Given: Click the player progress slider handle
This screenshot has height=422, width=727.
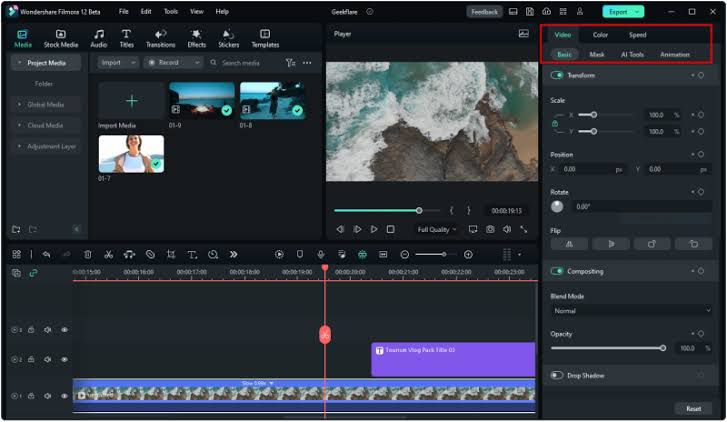Looking at the screenshot, I should tap(419, 211).
